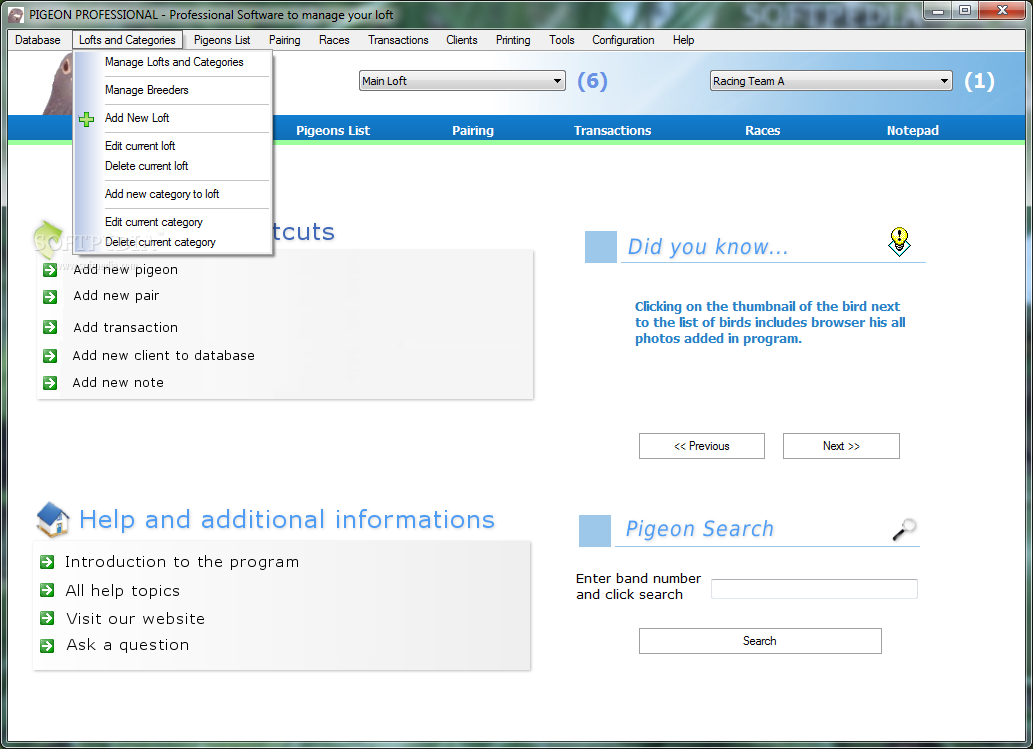Select Edit current category
This screenshot has width=1033, height=749.
(x=173, y=222)
